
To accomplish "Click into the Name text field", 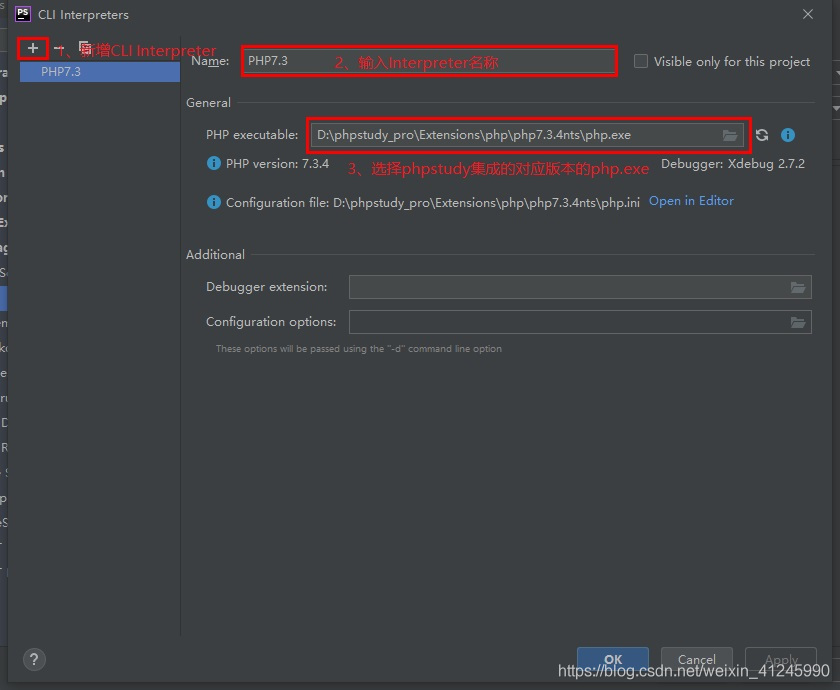I will click(x=430, y=61).
